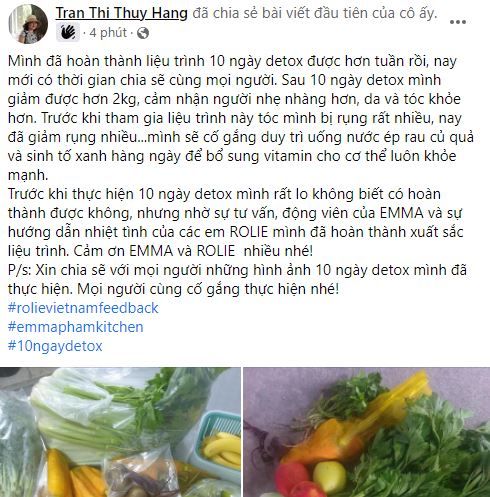This screenshot has width=490, height=497.
Task: Open Tran Thi Thuy Hang's profile picture
Action: tap(28, 24)
